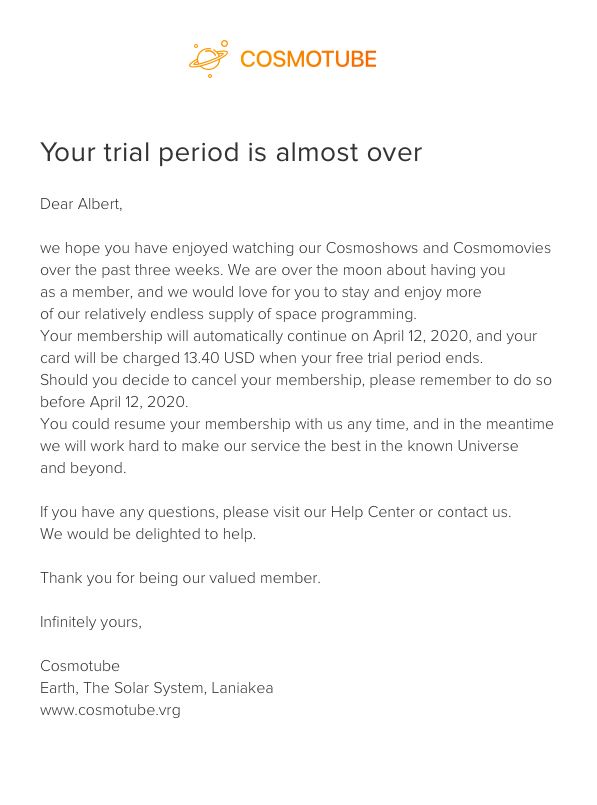Click the COSMOTUBE brand wordmark
Viewport: 597px width, 805px height.
coord(309,59)
